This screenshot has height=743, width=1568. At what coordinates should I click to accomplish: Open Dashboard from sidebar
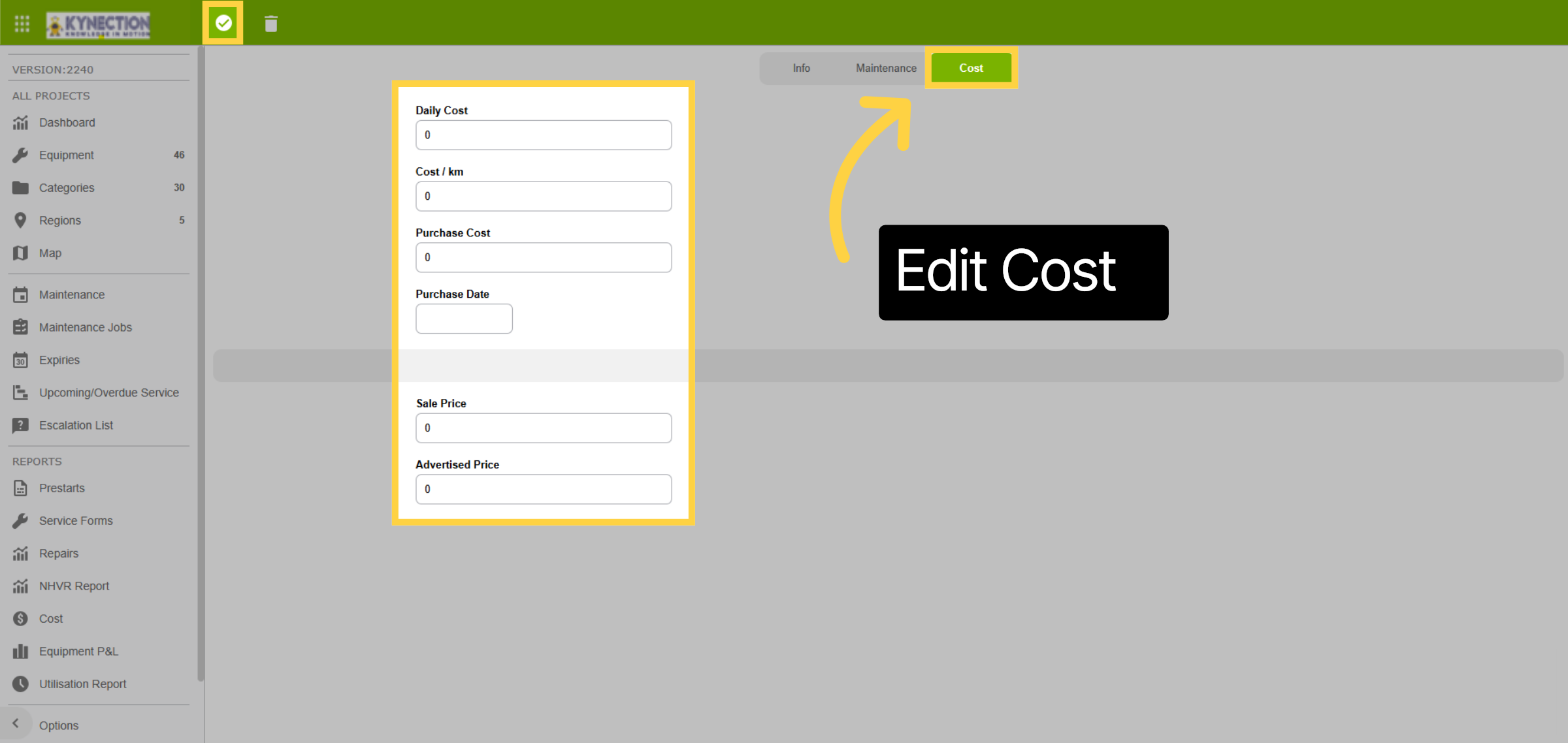pos(67,123)
